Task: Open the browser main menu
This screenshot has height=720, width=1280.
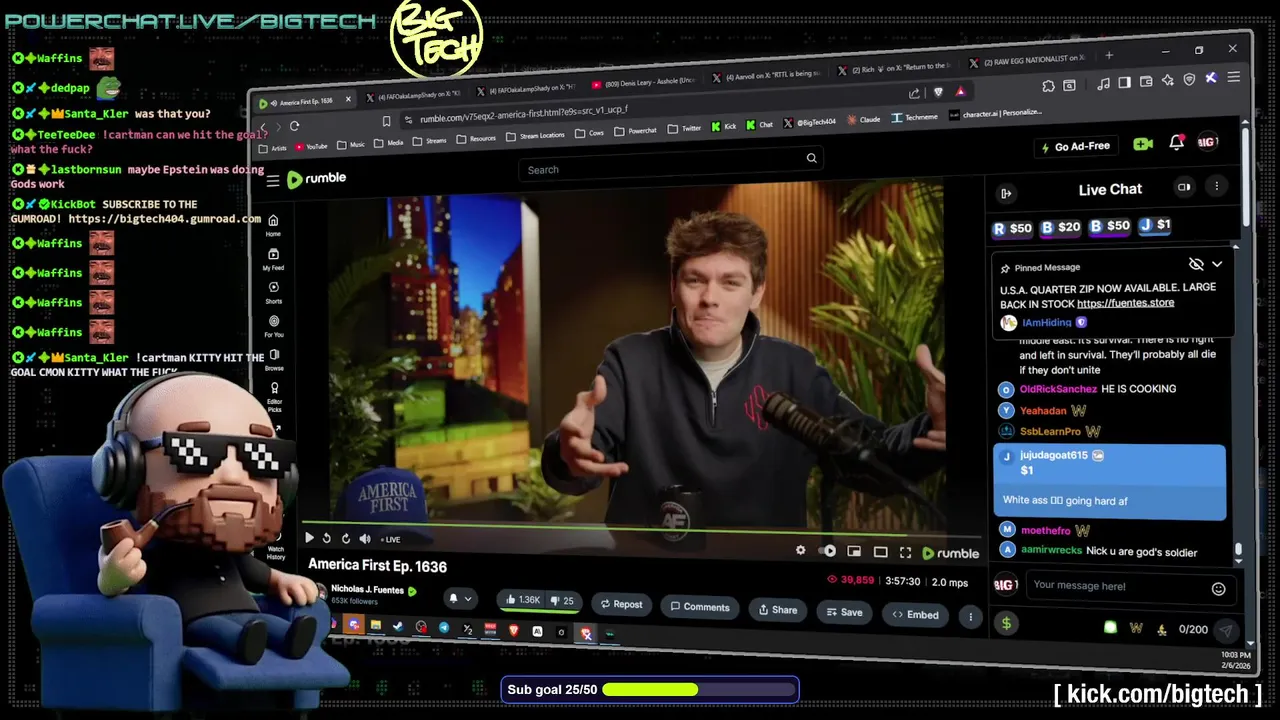Action: (1234, 77)
